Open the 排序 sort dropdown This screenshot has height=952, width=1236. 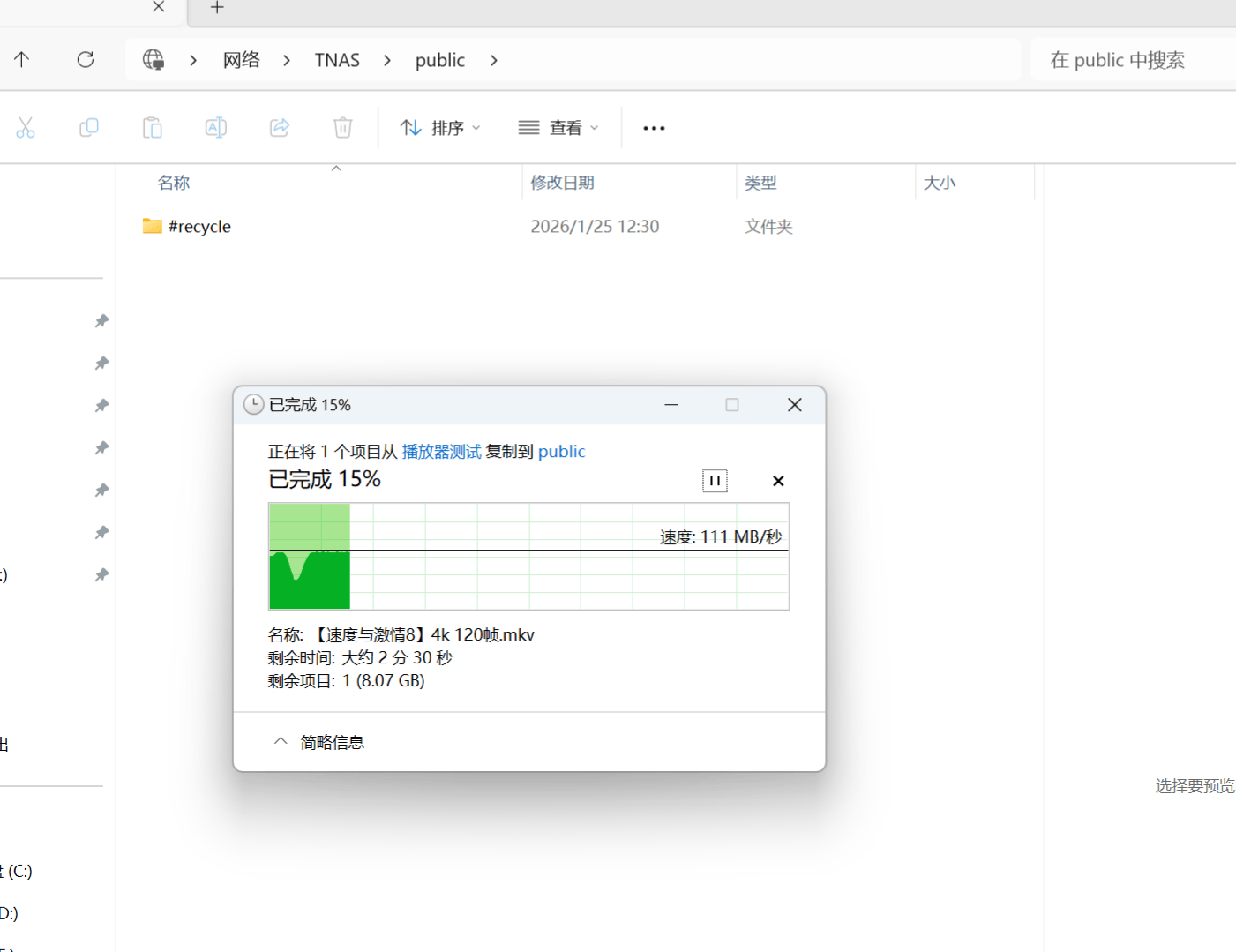(x=439, y=127)
